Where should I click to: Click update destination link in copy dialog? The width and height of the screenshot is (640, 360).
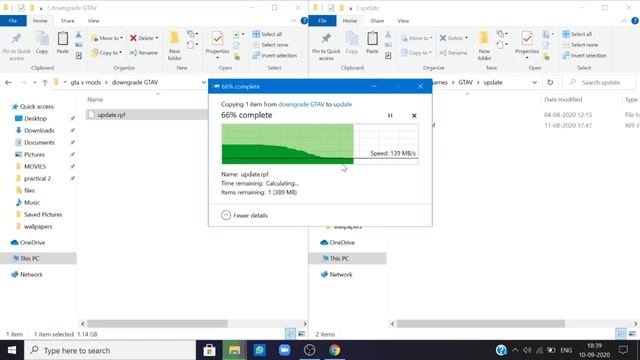(342, 104)
